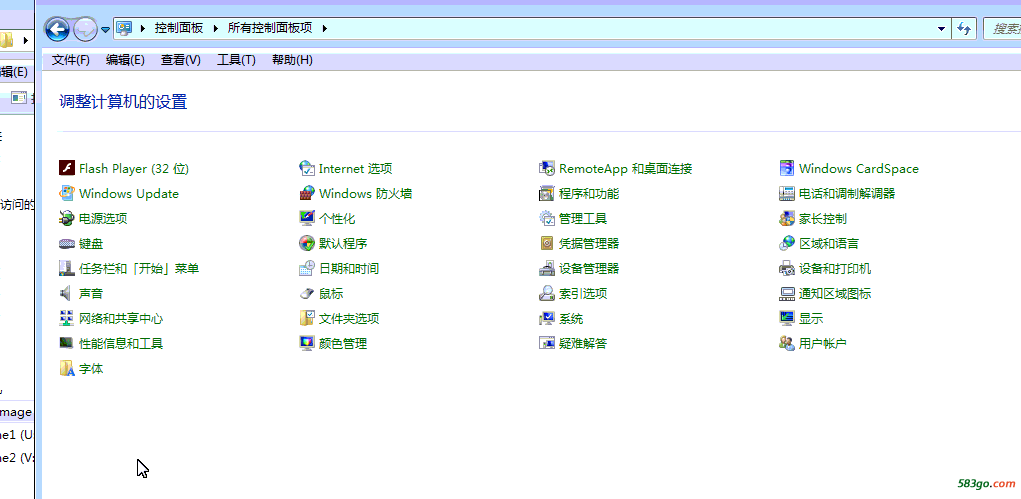Viewport: 1021px width, 499px height.
Task: Expand arrow after 控制面板 breadcrumb
Action: (216, 28)
